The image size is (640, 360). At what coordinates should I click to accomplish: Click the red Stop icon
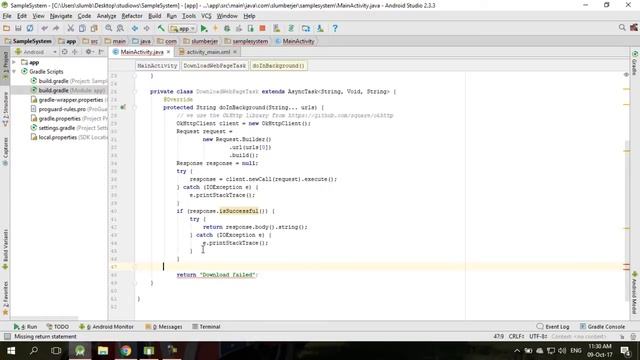[x=262, y=28]
